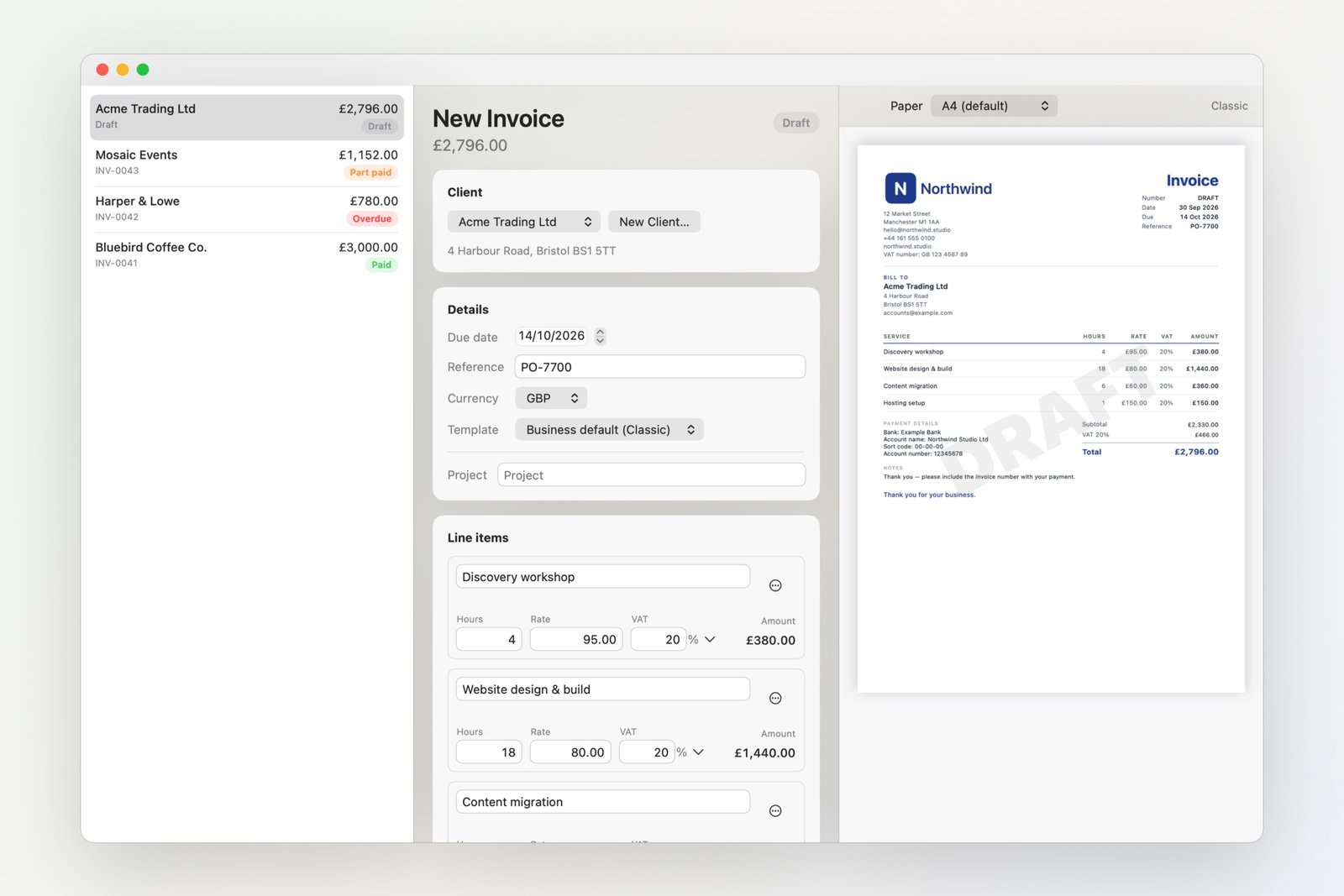The height and width of the screenshot is (896, 1344).
Task: Click the Overdue status badge
Action: (x=372, y=218)
